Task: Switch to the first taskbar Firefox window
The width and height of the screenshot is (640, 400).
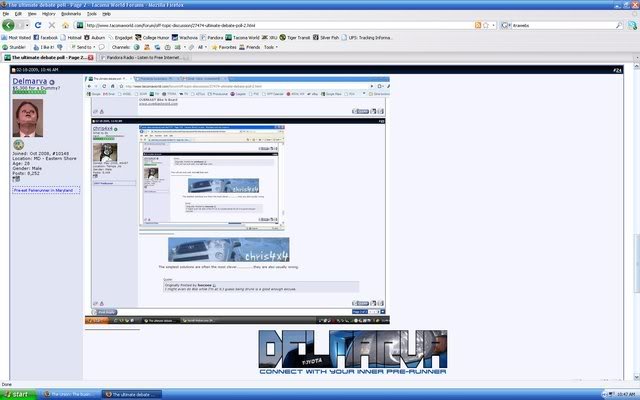Action: (69, 394)
